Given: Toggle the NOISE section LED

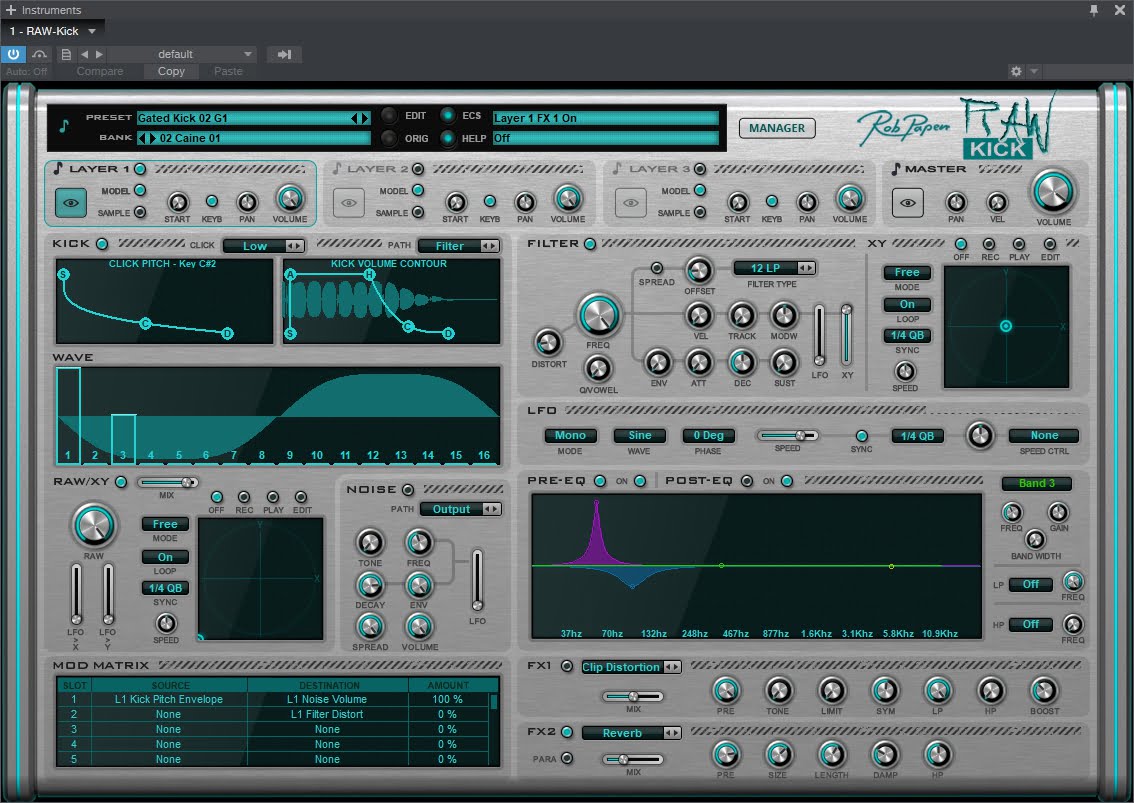Looking at the screenshot, I should coord(408,490).
